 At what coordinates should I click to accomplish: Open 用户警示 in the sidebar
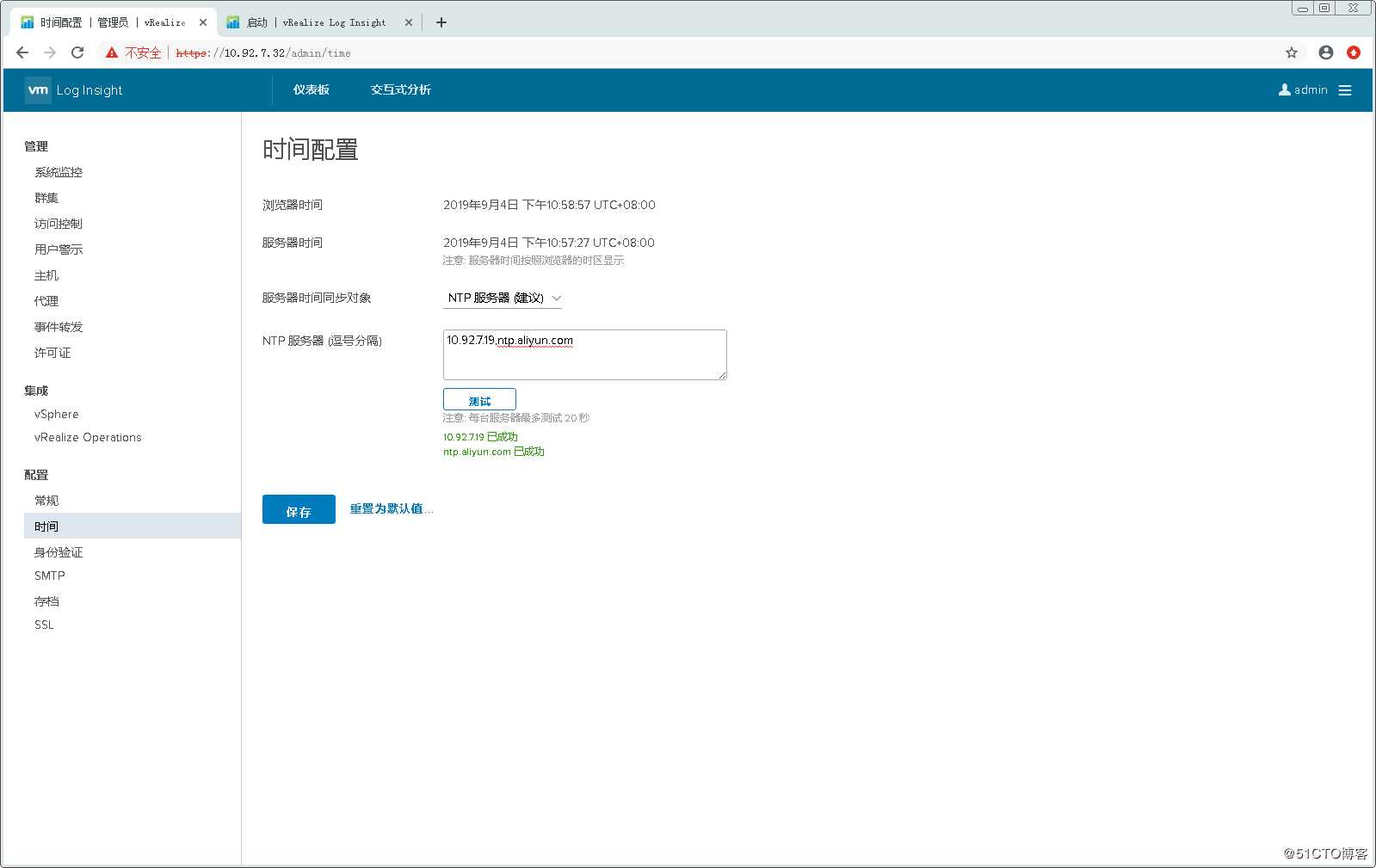coord(59,249)
